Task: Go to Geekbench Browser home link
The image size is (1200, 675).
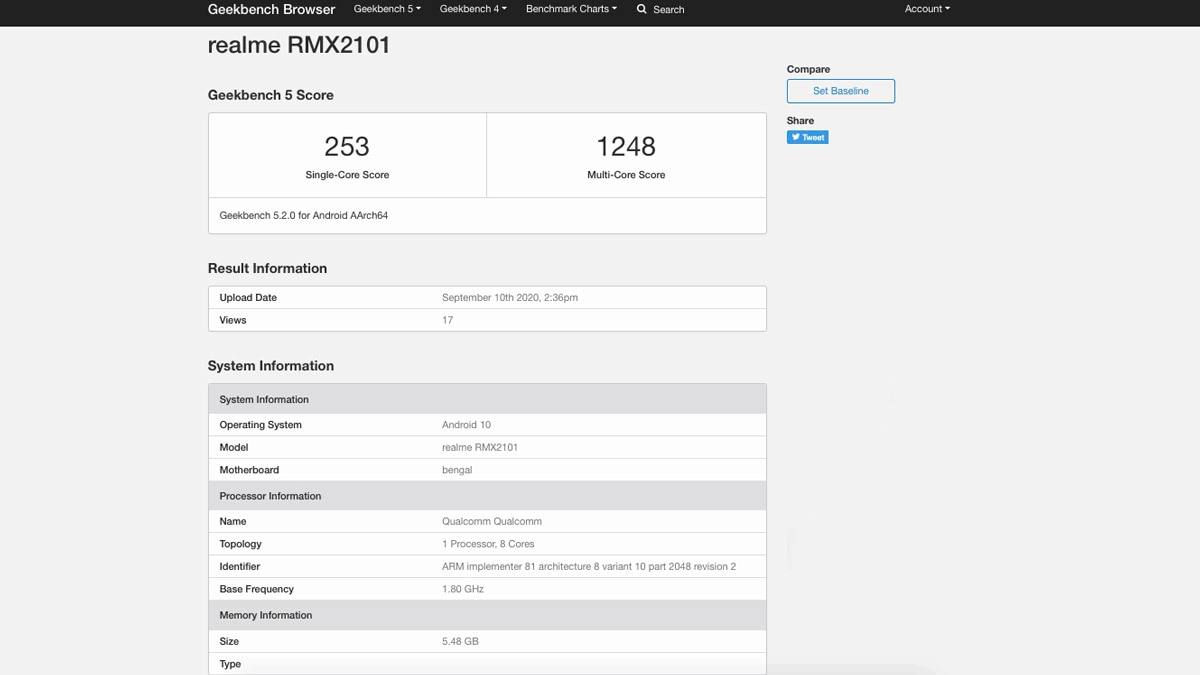Action: [x=271, y=9]
